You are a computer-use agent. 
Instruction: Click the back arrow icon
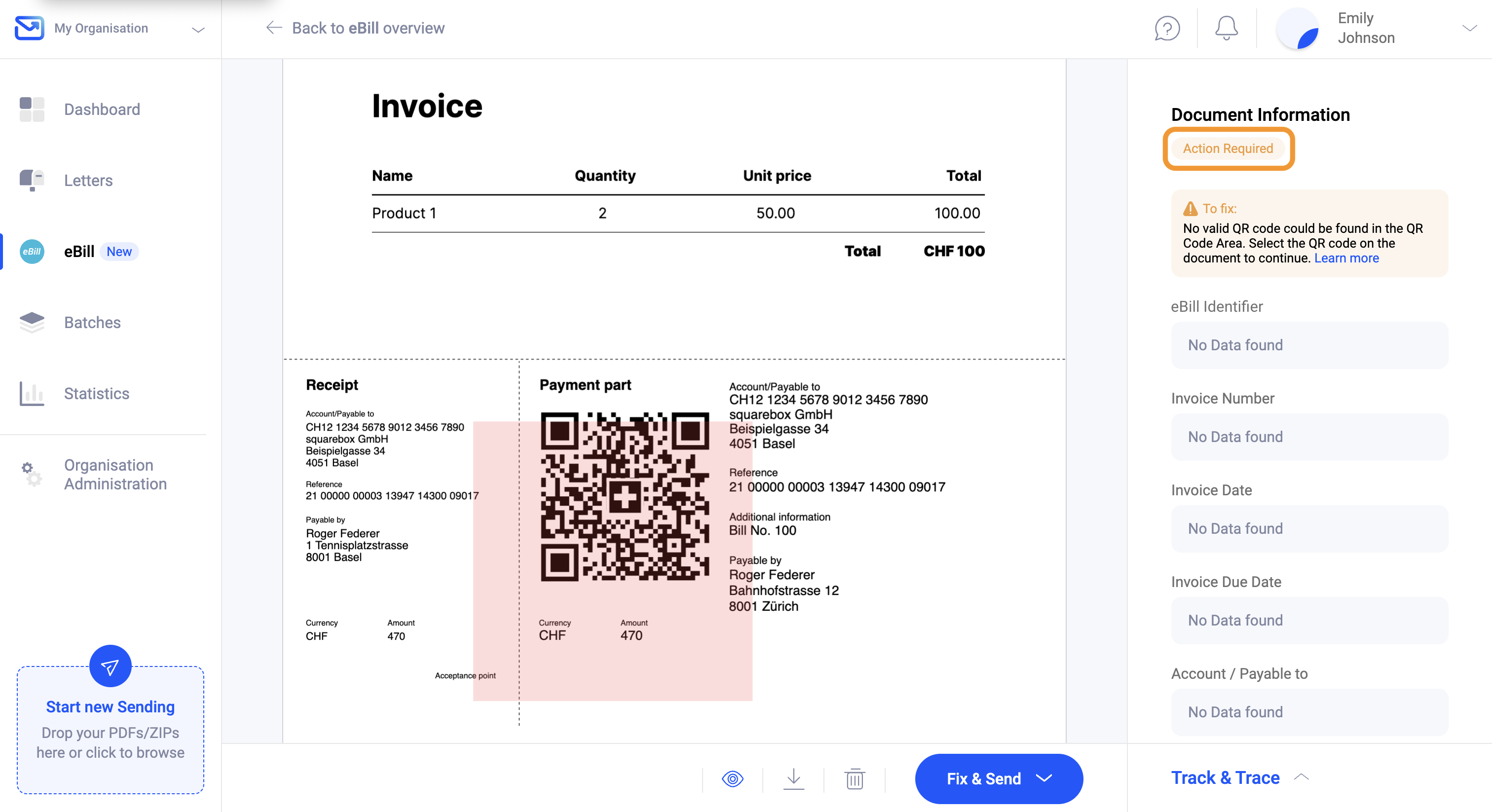click(x=274, y=28)
